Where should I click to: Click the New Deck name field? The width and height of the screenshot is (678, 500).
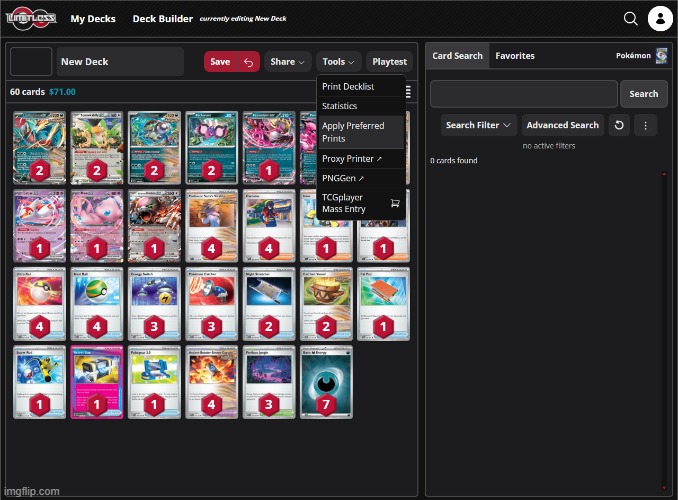pyautogui.click(x=120, y=61)
